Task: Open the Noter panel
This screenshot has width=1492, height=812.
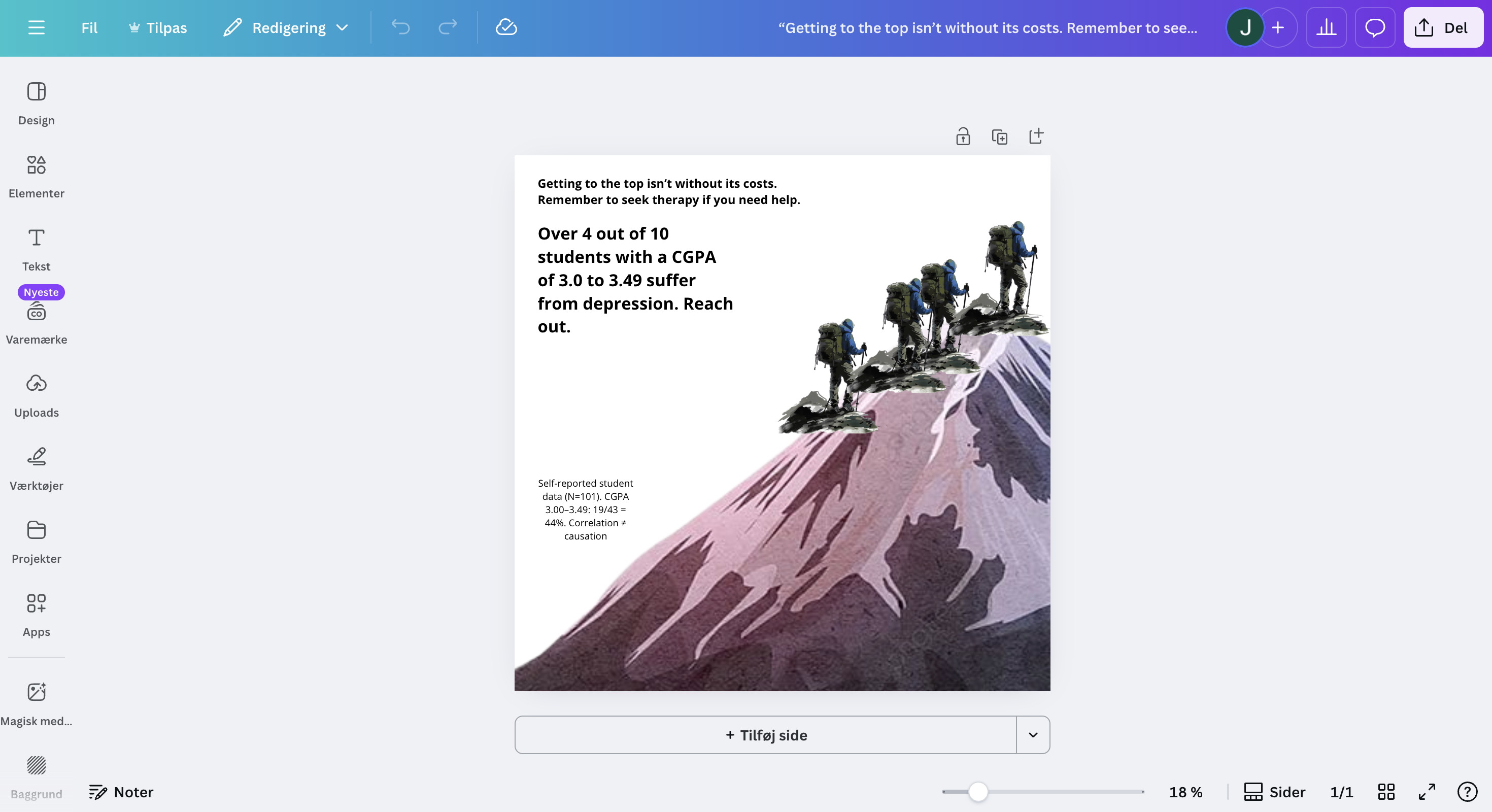Action: click(x=120, y=792)
